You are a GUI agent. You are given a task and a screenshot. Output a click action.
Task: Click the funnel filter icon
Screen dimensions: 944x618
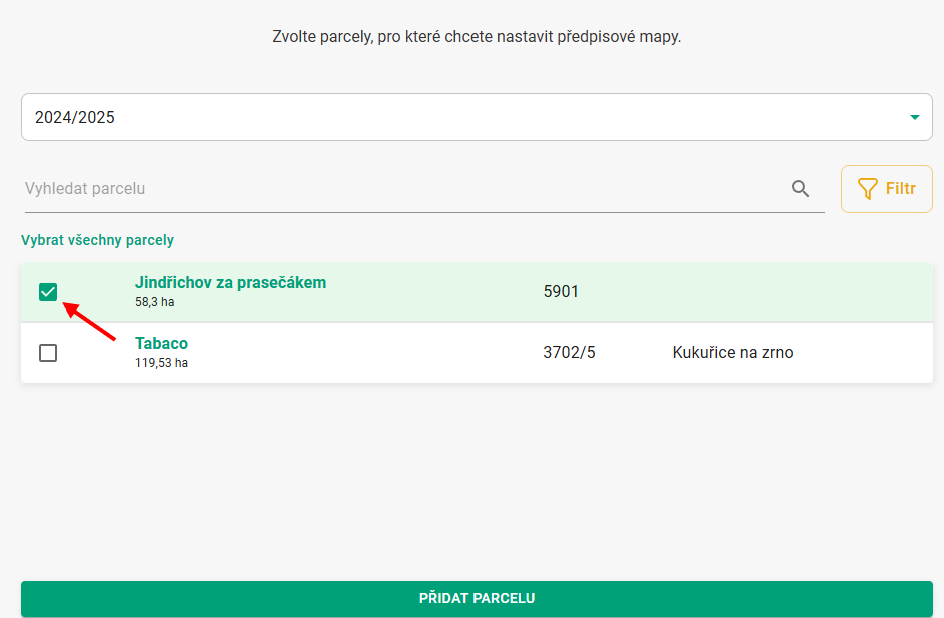868,188
